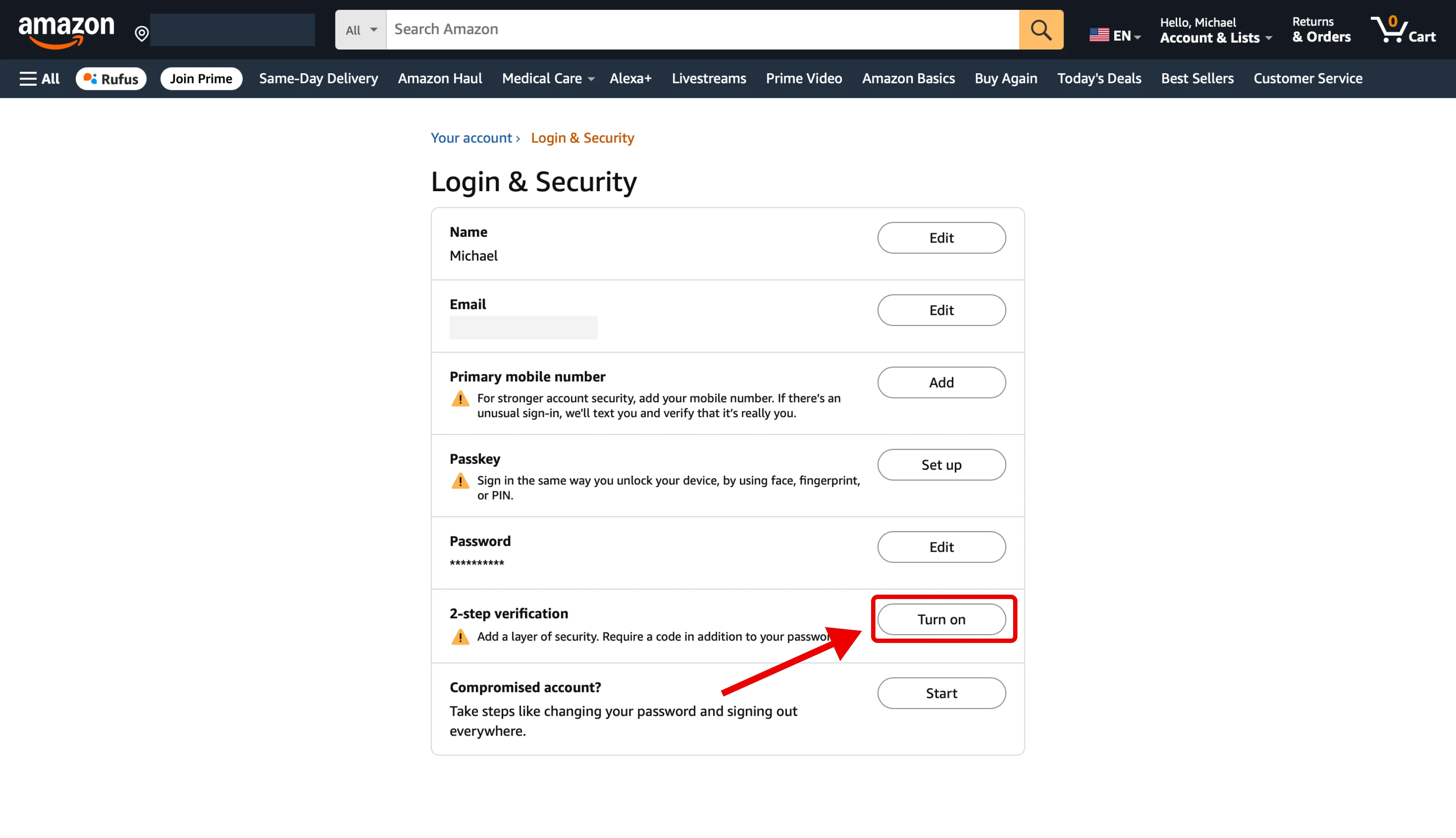Click the orange search magnifier button
Screen dimensions: 1456x838
1040,29
